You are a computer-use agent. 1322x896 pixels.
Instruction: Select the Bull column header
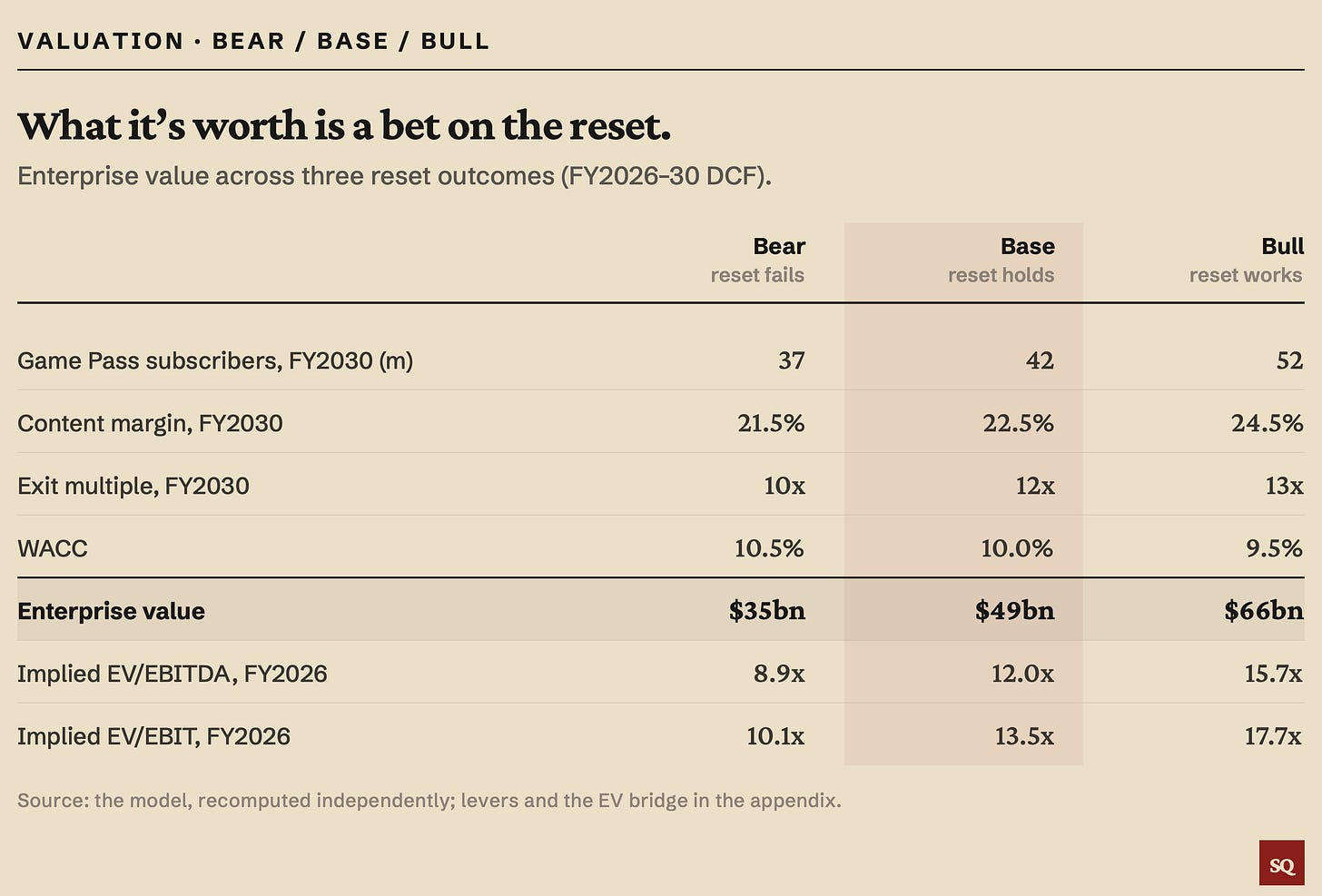(1282, 247)
